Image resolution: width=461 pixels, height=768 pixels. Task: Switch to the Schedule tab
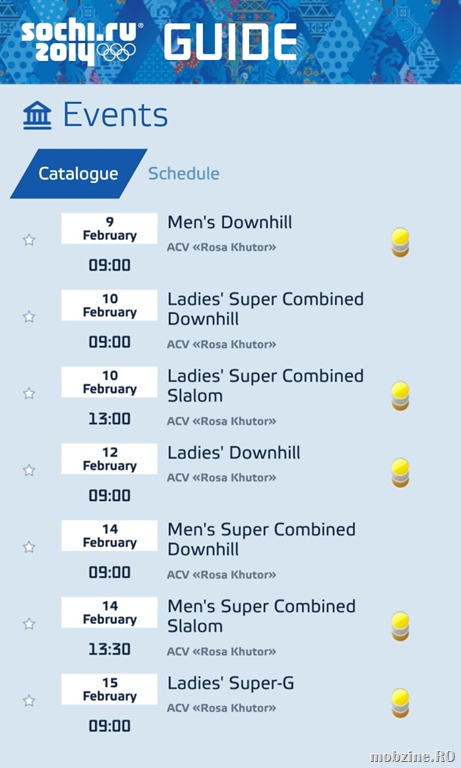(184, 173)
